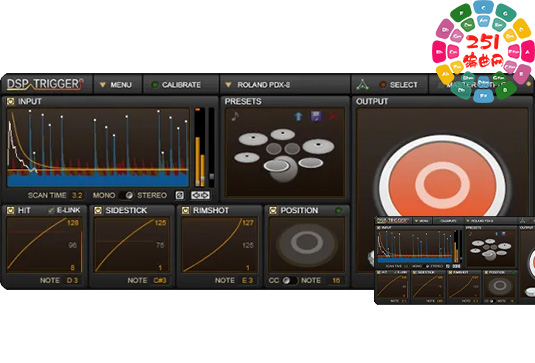
Task: Click the MENU label
Action: click(x=121, y=85)
